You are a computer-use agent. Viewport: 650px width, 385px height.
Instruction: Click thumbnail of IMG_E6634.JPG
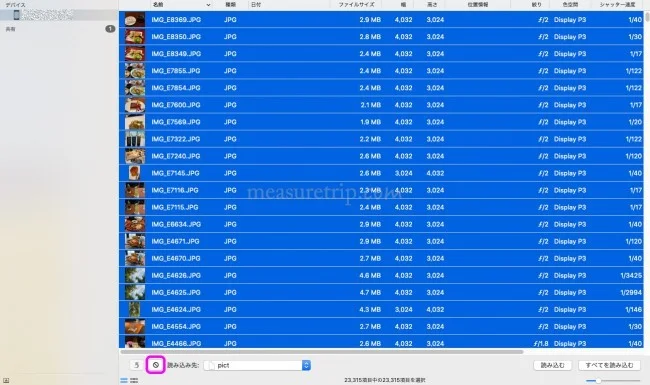coord(135,224)
